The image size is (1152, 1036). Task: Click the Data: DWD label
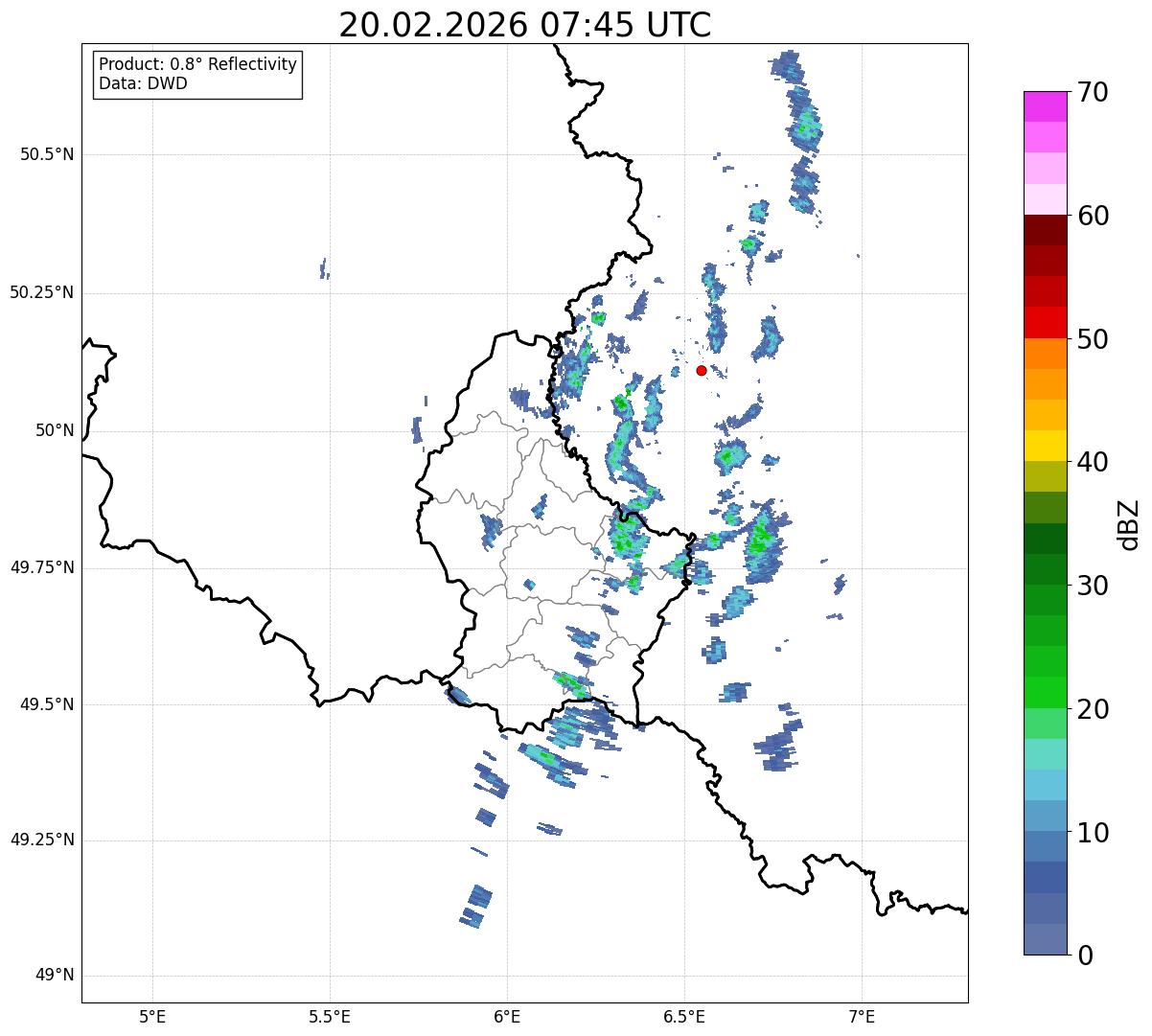tap(144, 83)
